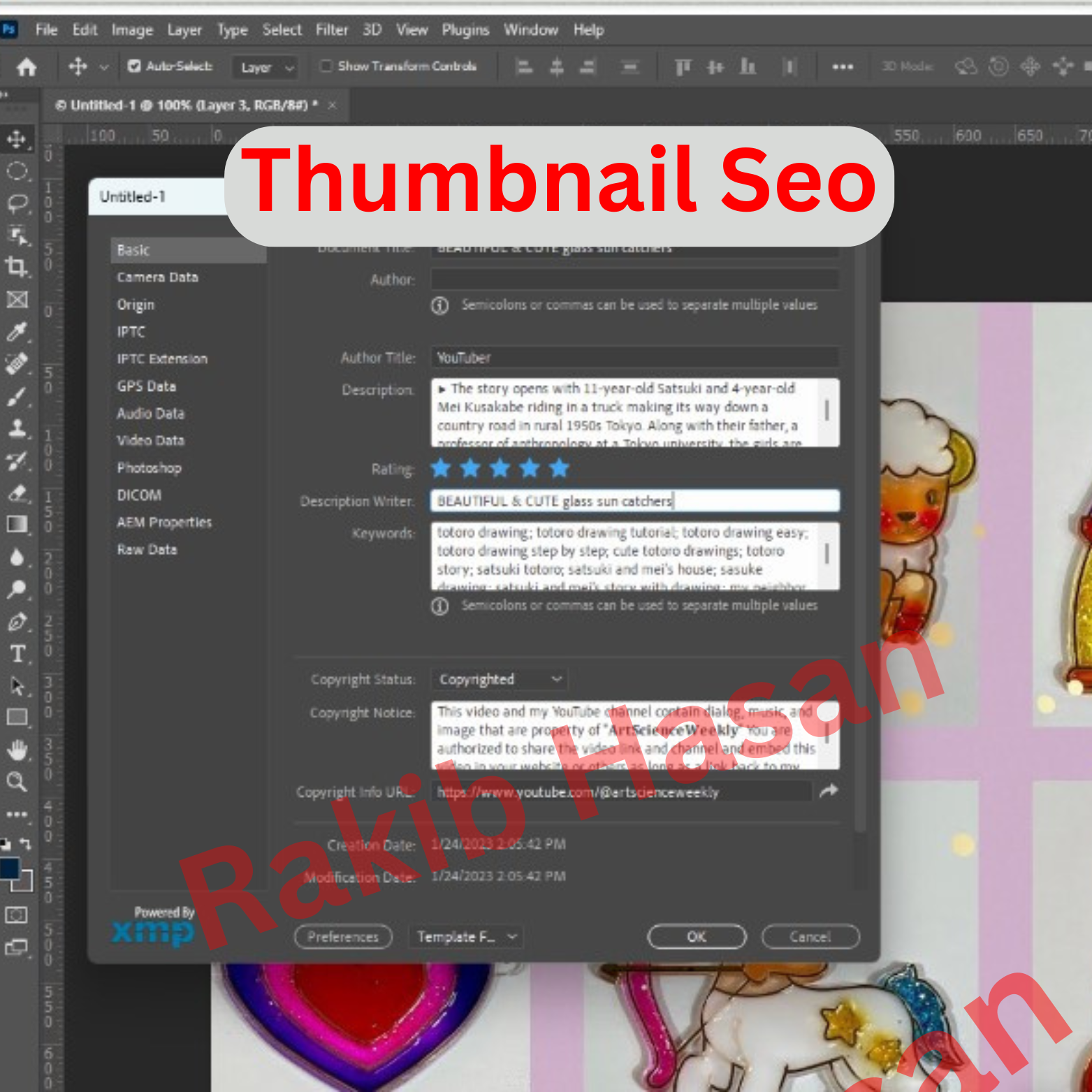Screen dimensions: 1092x1092
Task: Select the Zoom tool
Action: 17,781
